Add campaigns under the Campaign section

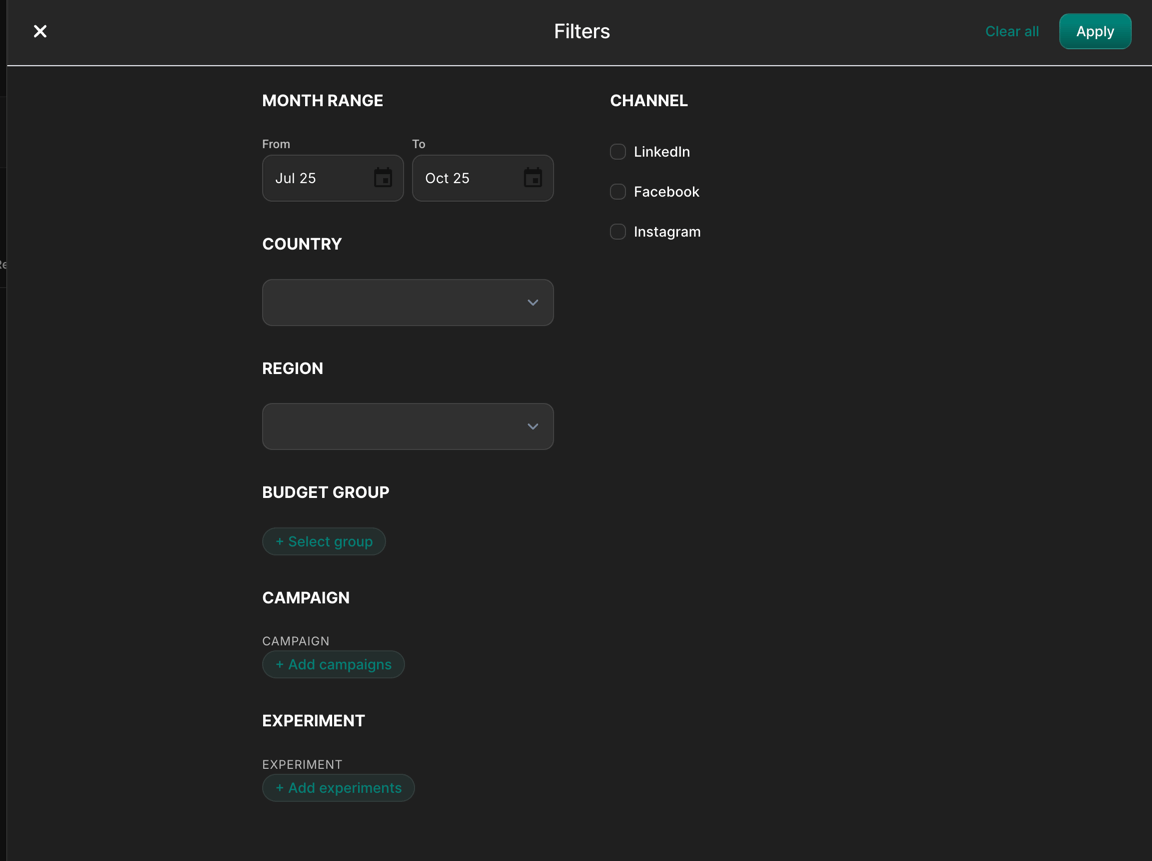pyautogui.click(x=333, y=664)
